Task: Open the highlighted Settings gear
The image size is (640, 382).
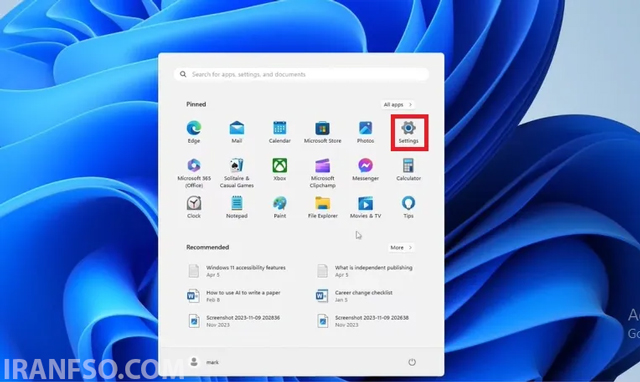Action: pyautogui.click(x=409, y=131)
